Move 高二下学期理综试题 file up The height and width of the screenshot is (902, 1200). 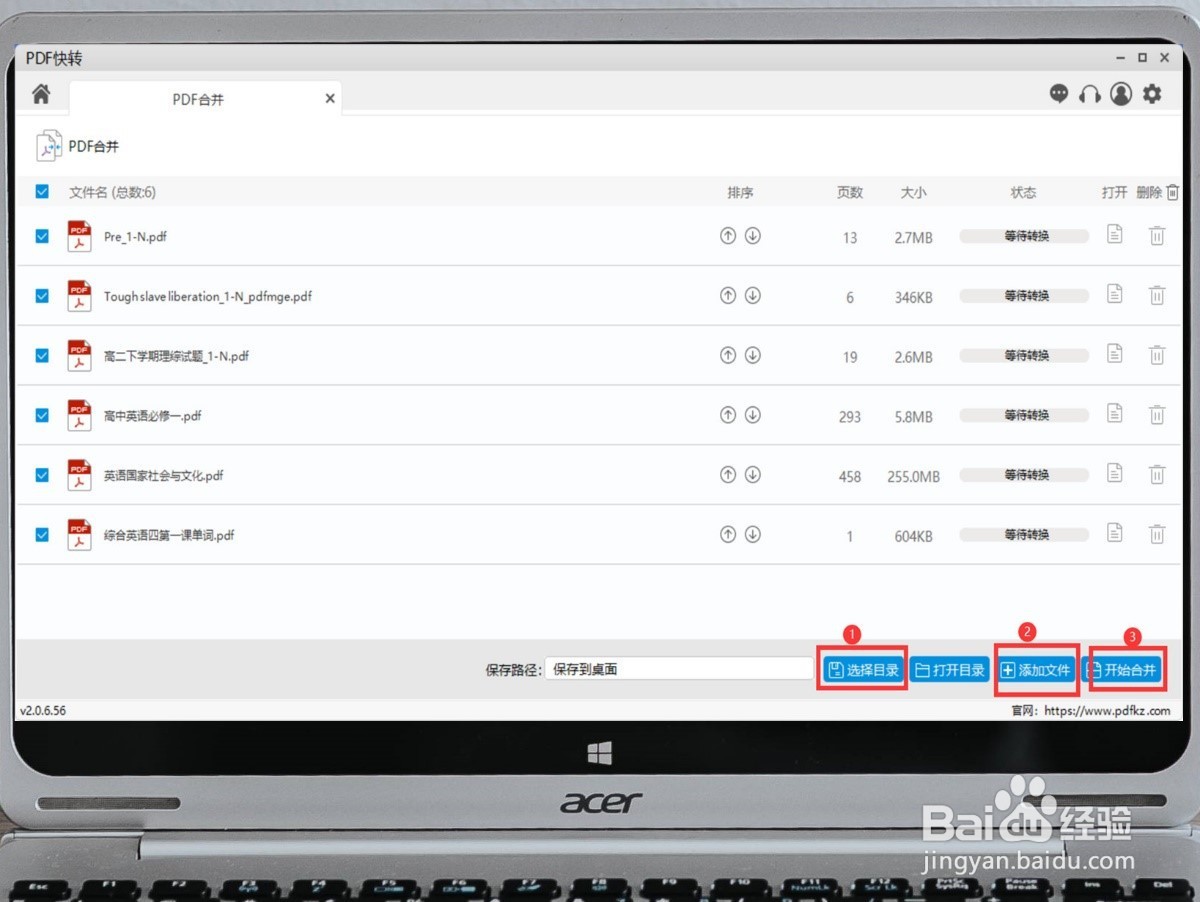(728, 355)
